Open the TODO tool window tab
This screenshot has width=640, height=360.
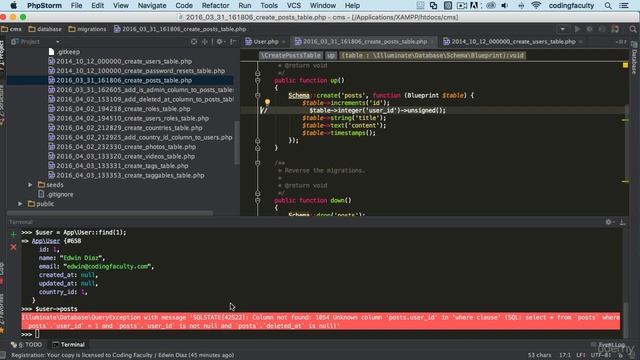pyautogui.click(x=27, y=345)
